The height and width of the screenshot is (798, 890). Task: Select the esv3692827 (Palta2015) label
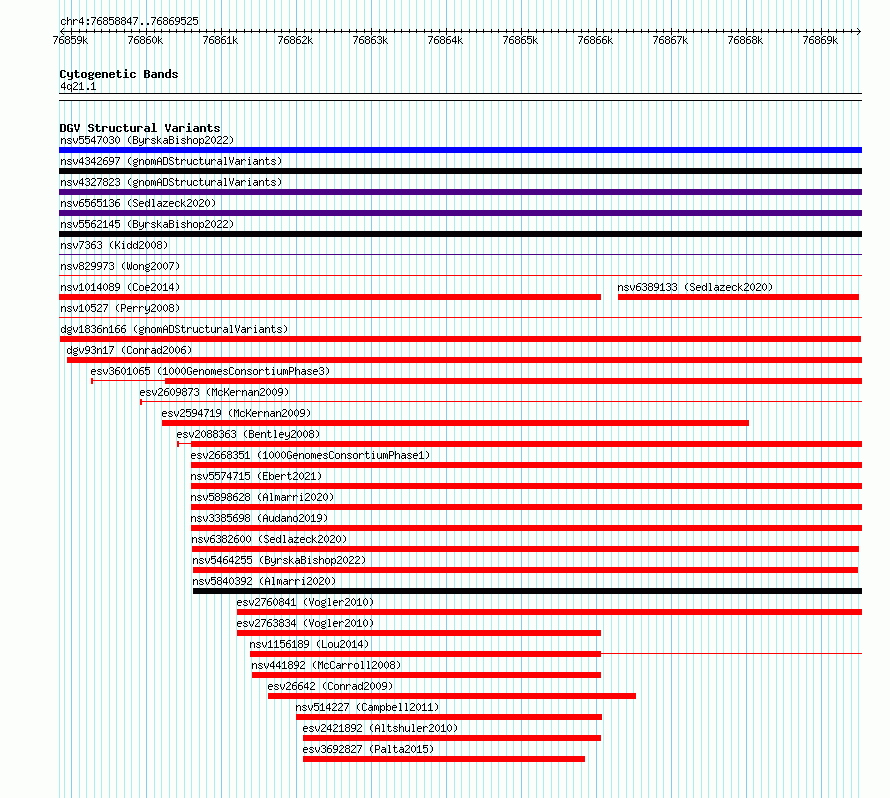[368, 749]
